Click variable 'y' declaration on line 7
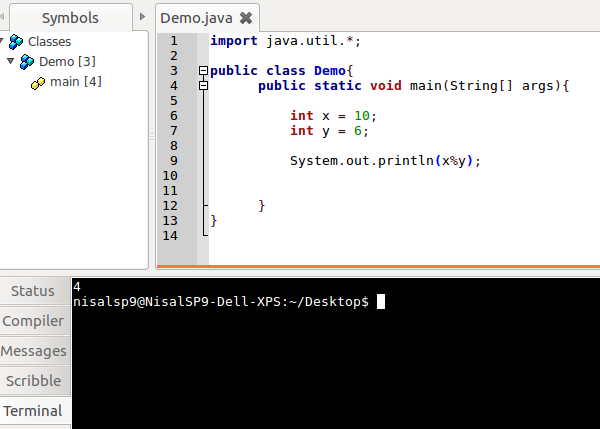The image size is (600, 429). tap(326, 132)
